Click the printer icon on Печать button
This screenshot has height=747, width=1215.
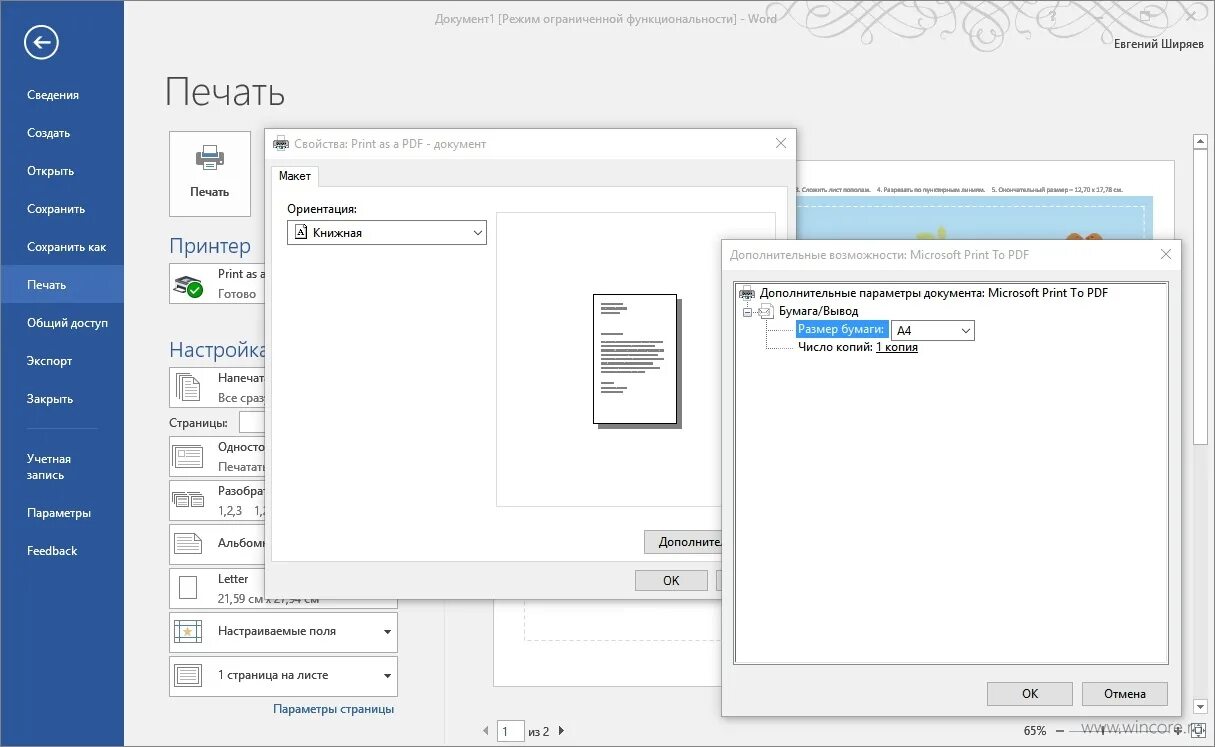click(x=210, y=159)
